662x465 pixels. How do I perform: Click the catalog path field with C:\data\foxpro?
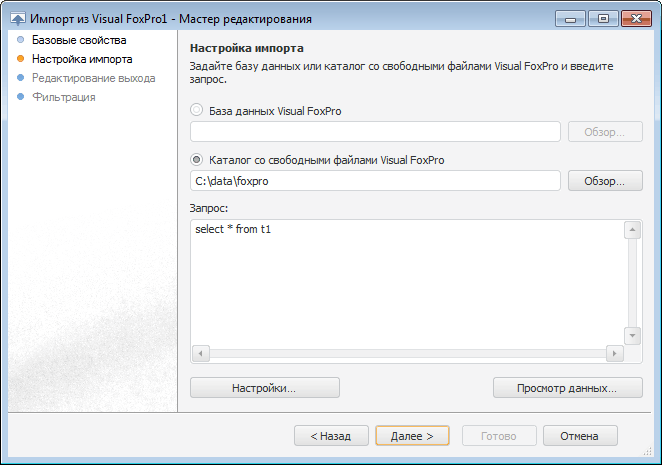pos(375,181)
